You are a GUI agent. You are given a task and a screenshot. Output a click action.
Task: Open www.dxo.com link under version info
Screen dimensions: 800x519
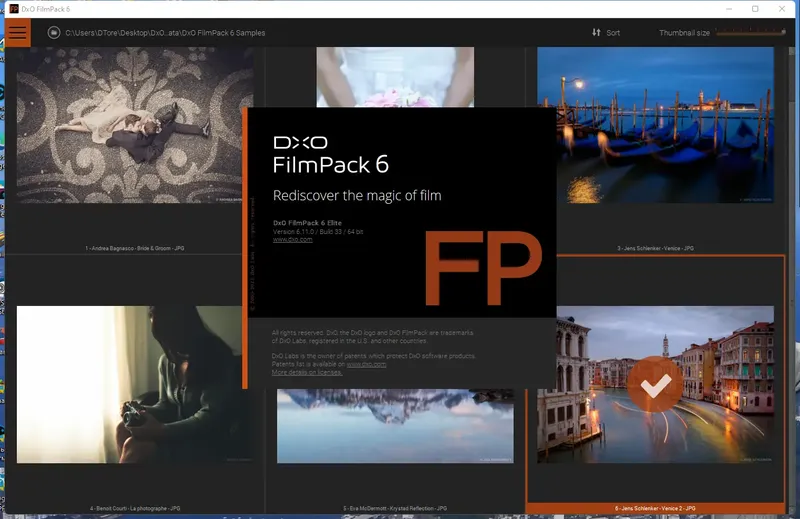coord(292,239)
